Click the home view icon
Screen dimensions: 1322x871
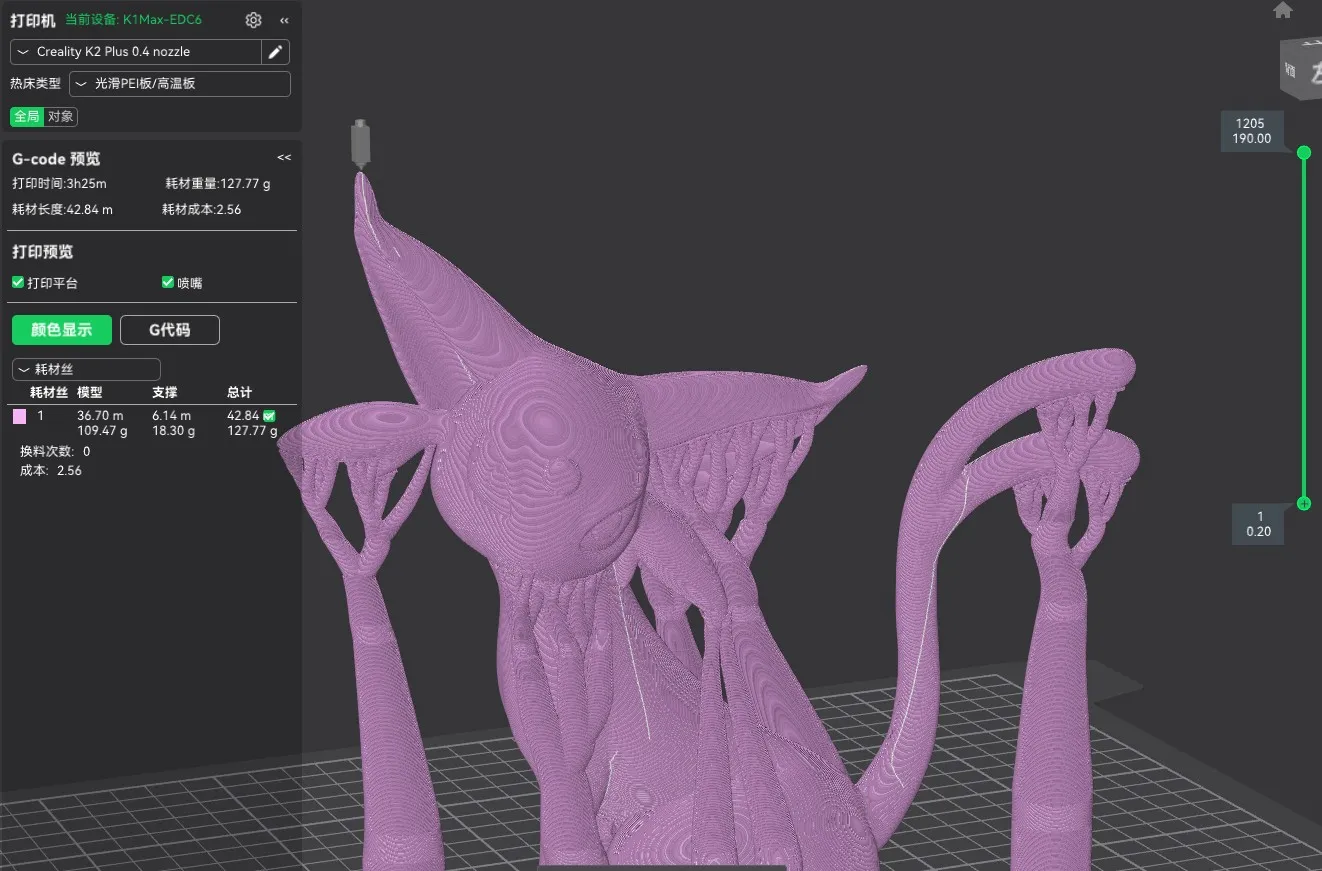pyautogui.click(x=1283, y=10)
